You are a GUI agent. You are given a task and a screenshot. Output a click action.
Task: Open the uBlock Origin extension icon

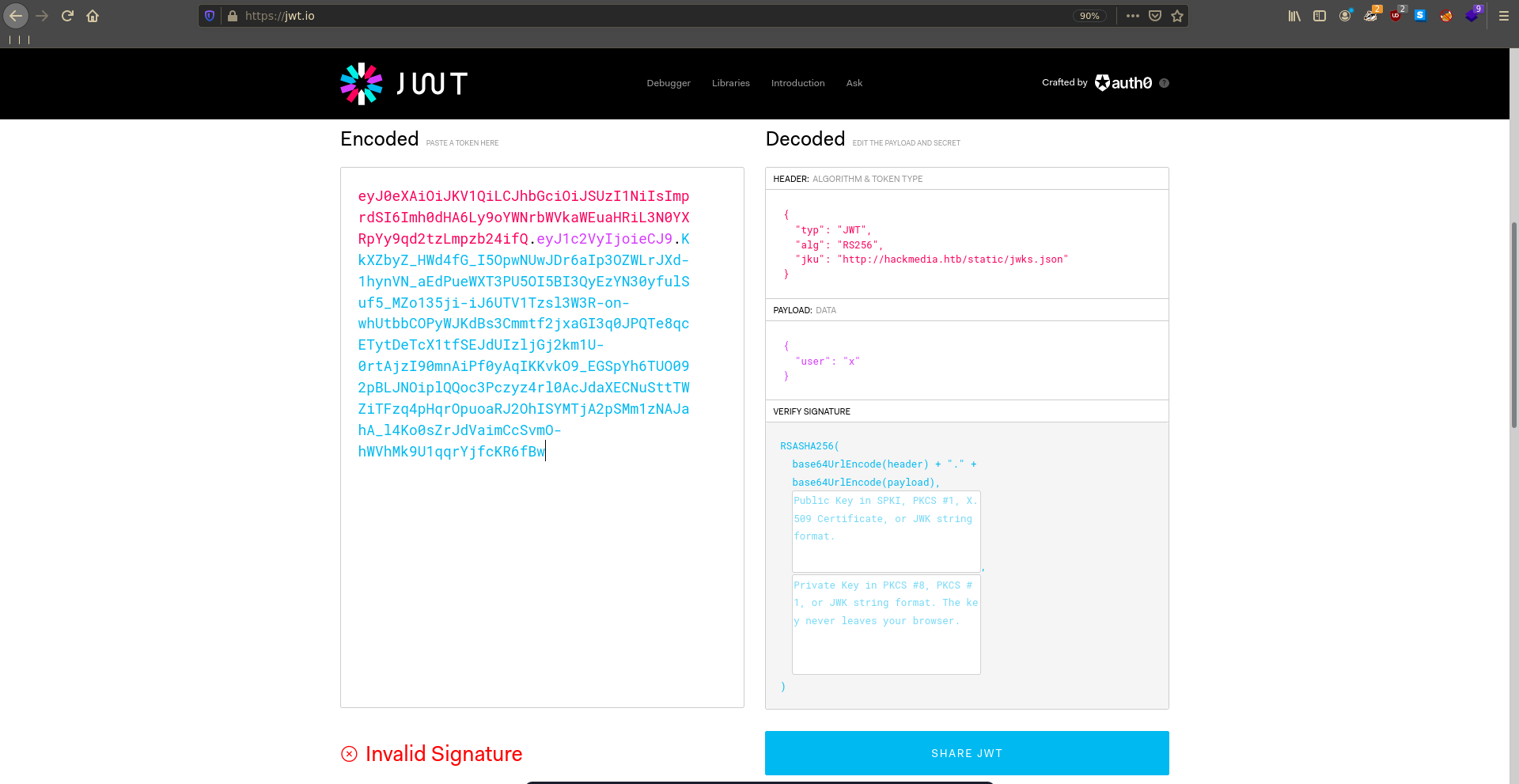1396,15
